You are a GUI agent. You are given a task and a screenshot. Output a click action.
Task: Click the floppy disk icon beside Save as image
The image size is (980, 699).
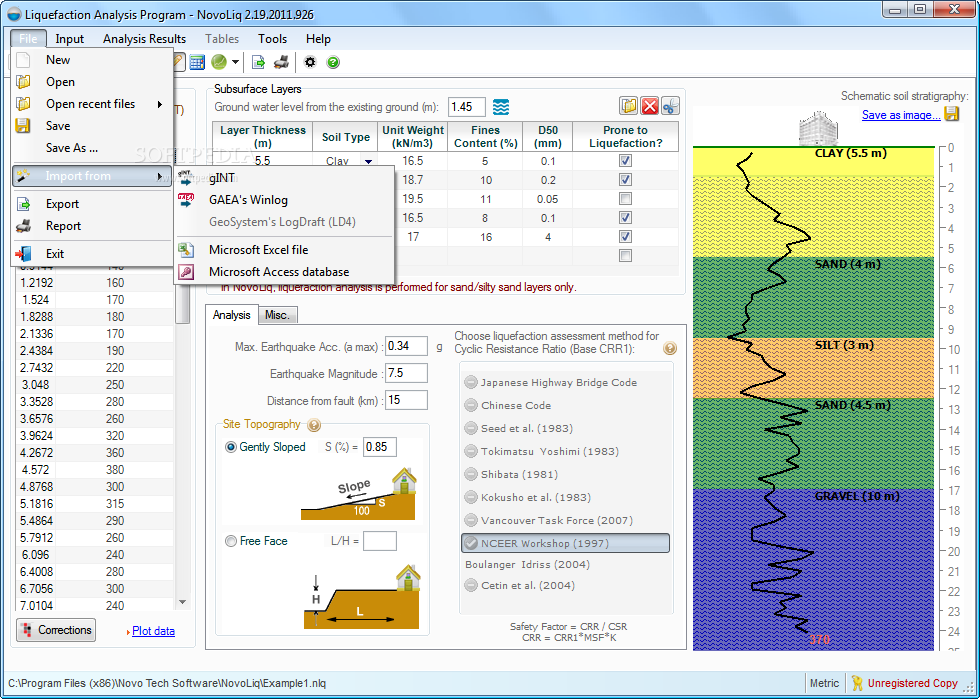(951, 114)
